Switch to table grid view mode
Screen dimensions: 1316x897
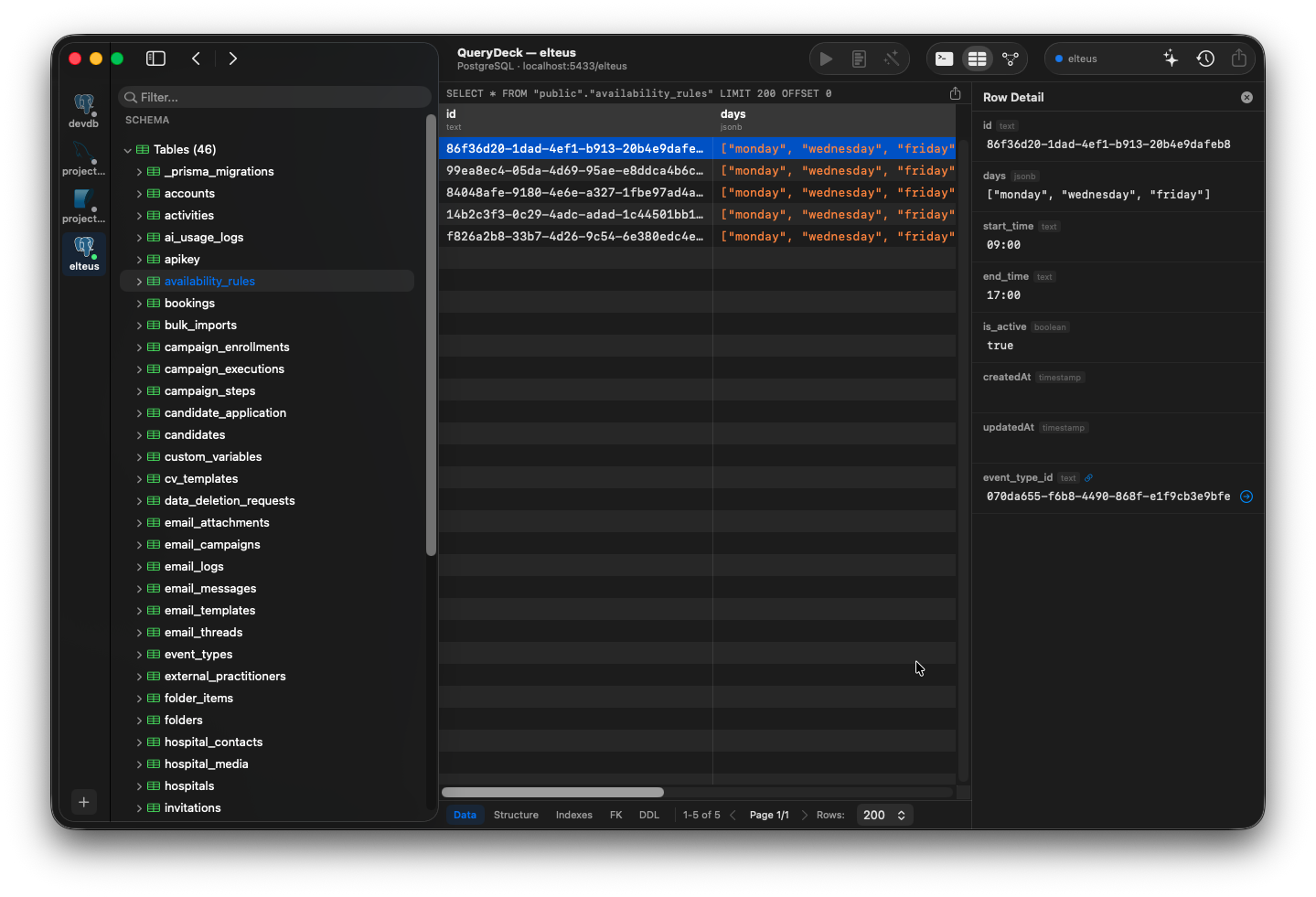click(x=977, y=59)
